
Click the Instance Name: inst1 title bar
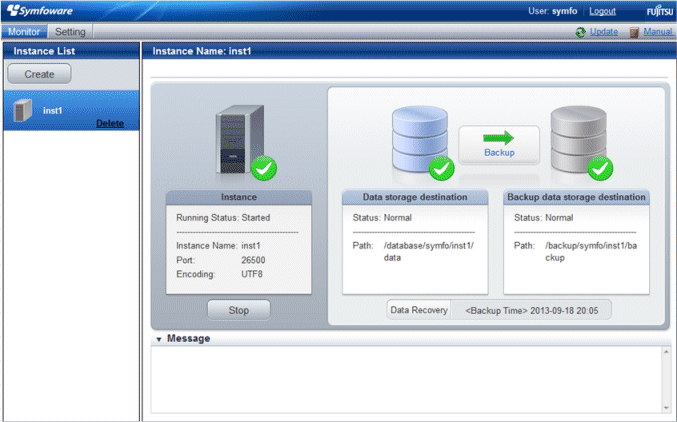click(x=408, y=51)
